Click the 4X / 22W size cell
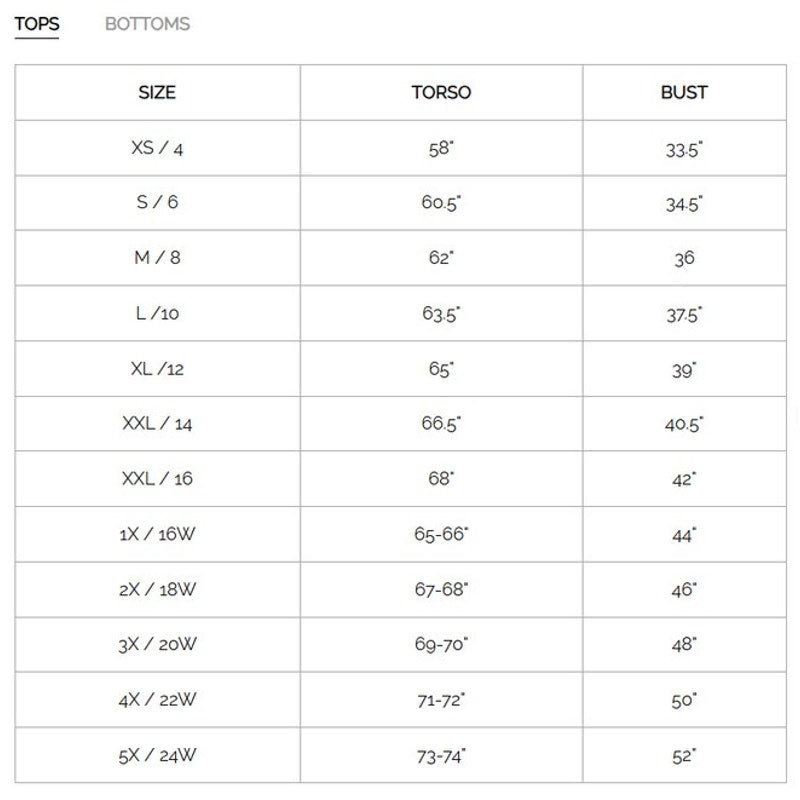This screenshot has width=800, height=800. pyautogui.click(x=157, y=699)
